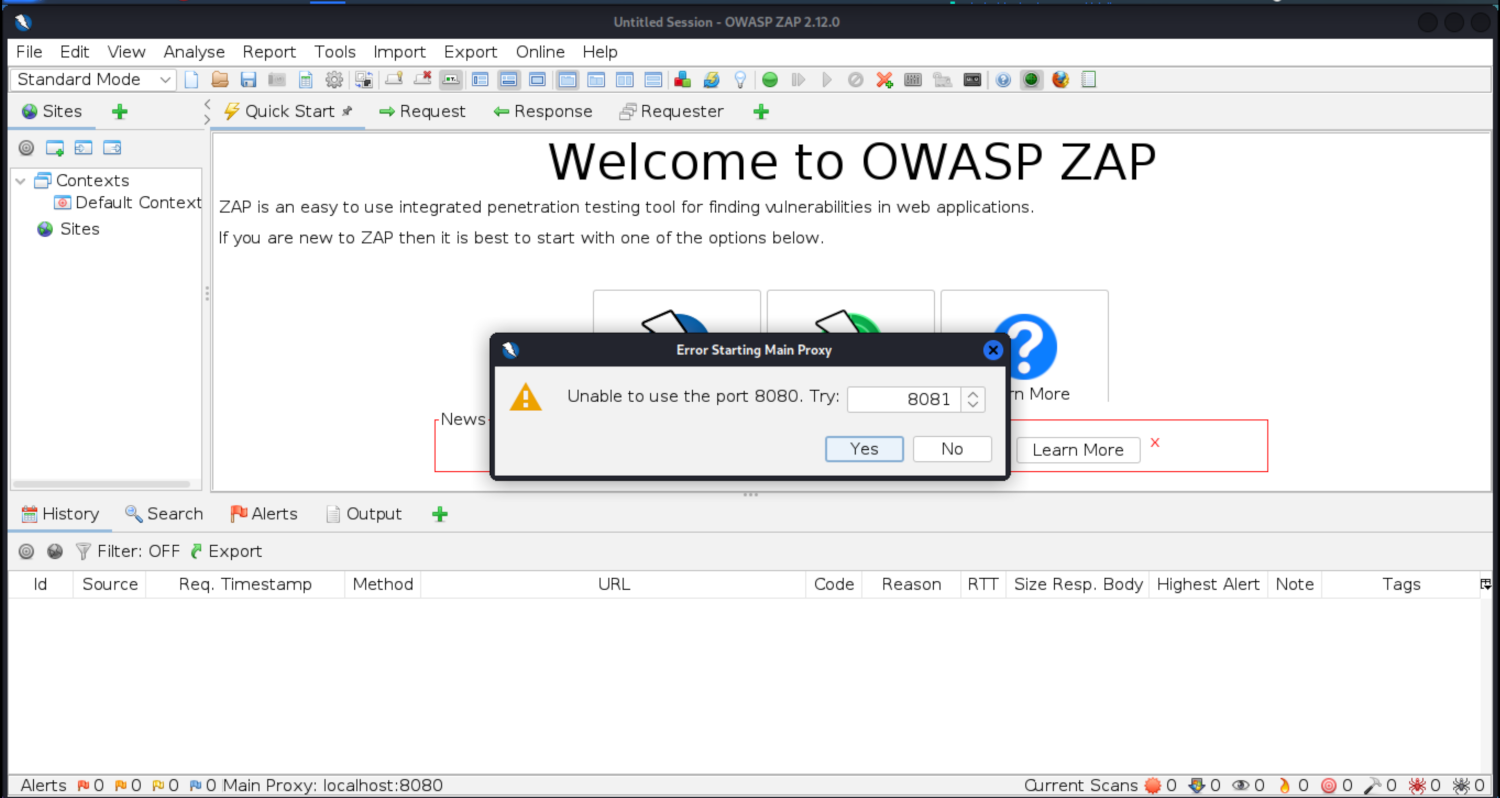Switch to the Output tab
Screen dimensions: 1500x798
click(364, 514)
